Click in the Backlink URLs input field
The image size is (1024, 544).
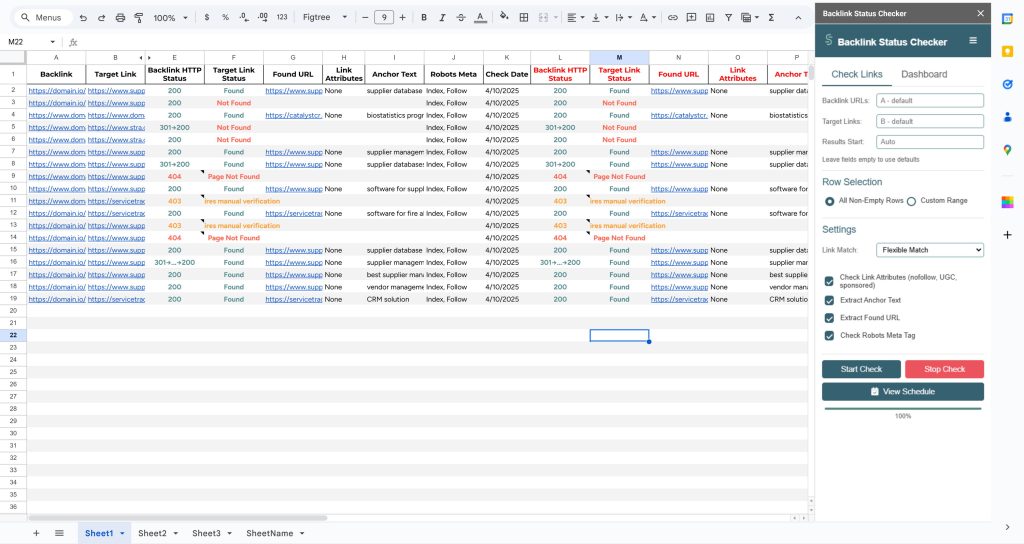pos(929,100)
